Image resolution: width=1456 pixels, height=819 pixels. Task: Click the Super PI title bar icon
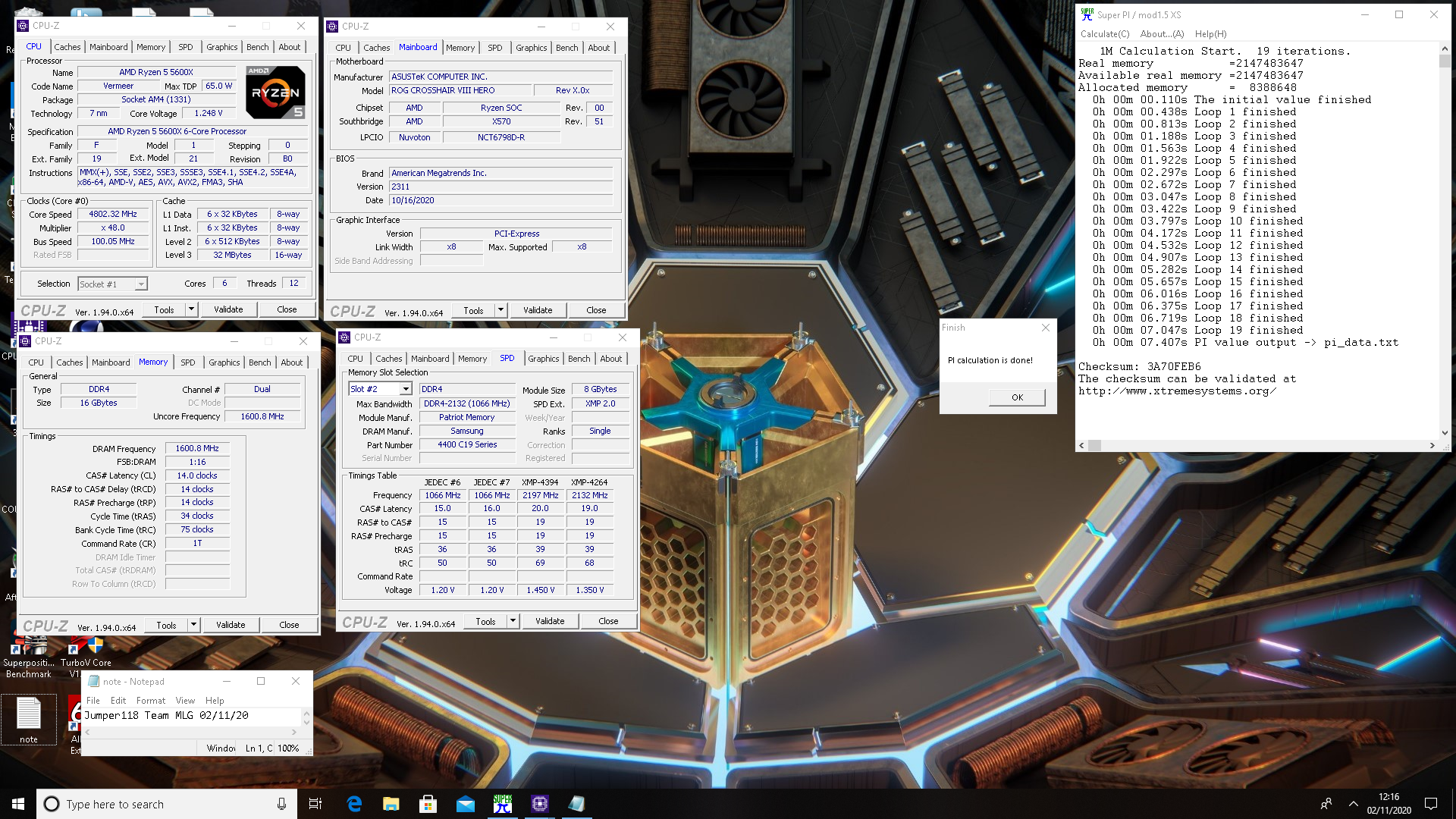tap(1087, 14)
